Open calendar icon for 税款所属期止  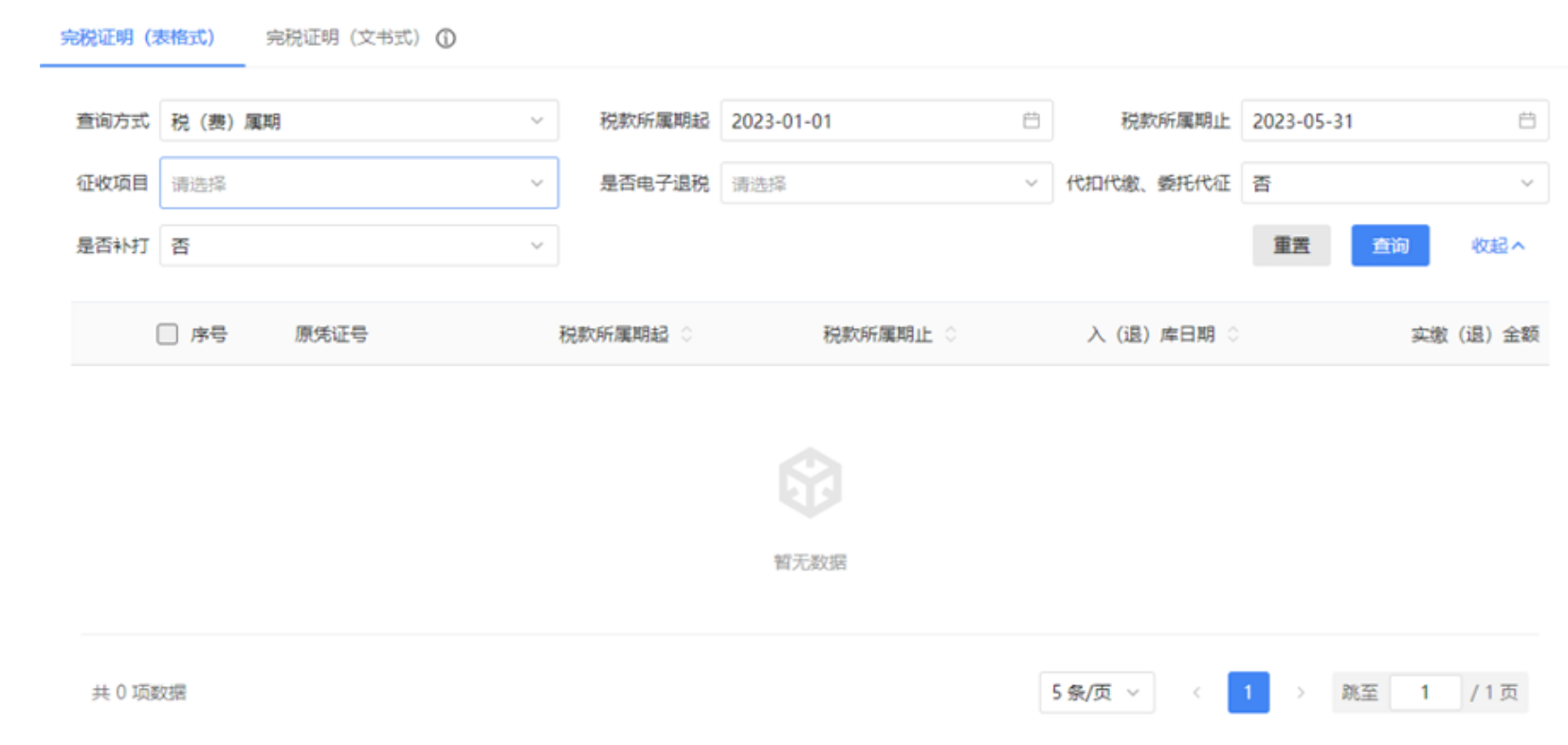coord(1526,120)
